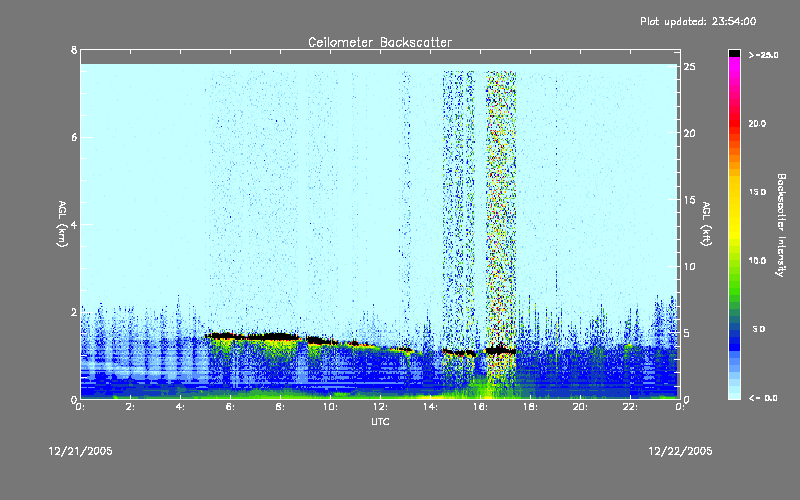The width and height of the screenshot is (800, 500).
Task: Select the "UTC" x-axis label
Action: point(380,422)
